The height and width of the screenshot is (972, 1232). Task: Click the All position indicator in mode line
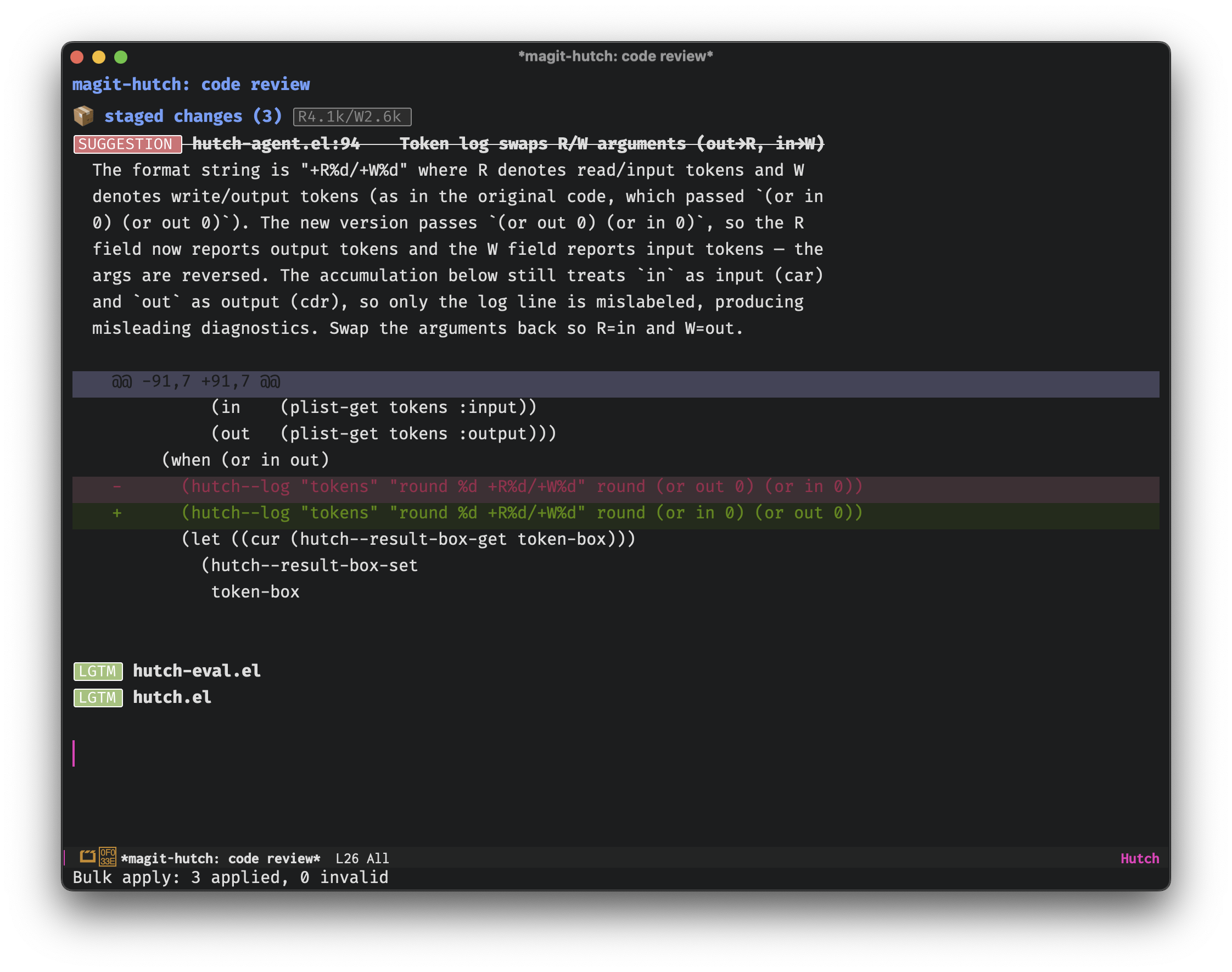point(378,858)
